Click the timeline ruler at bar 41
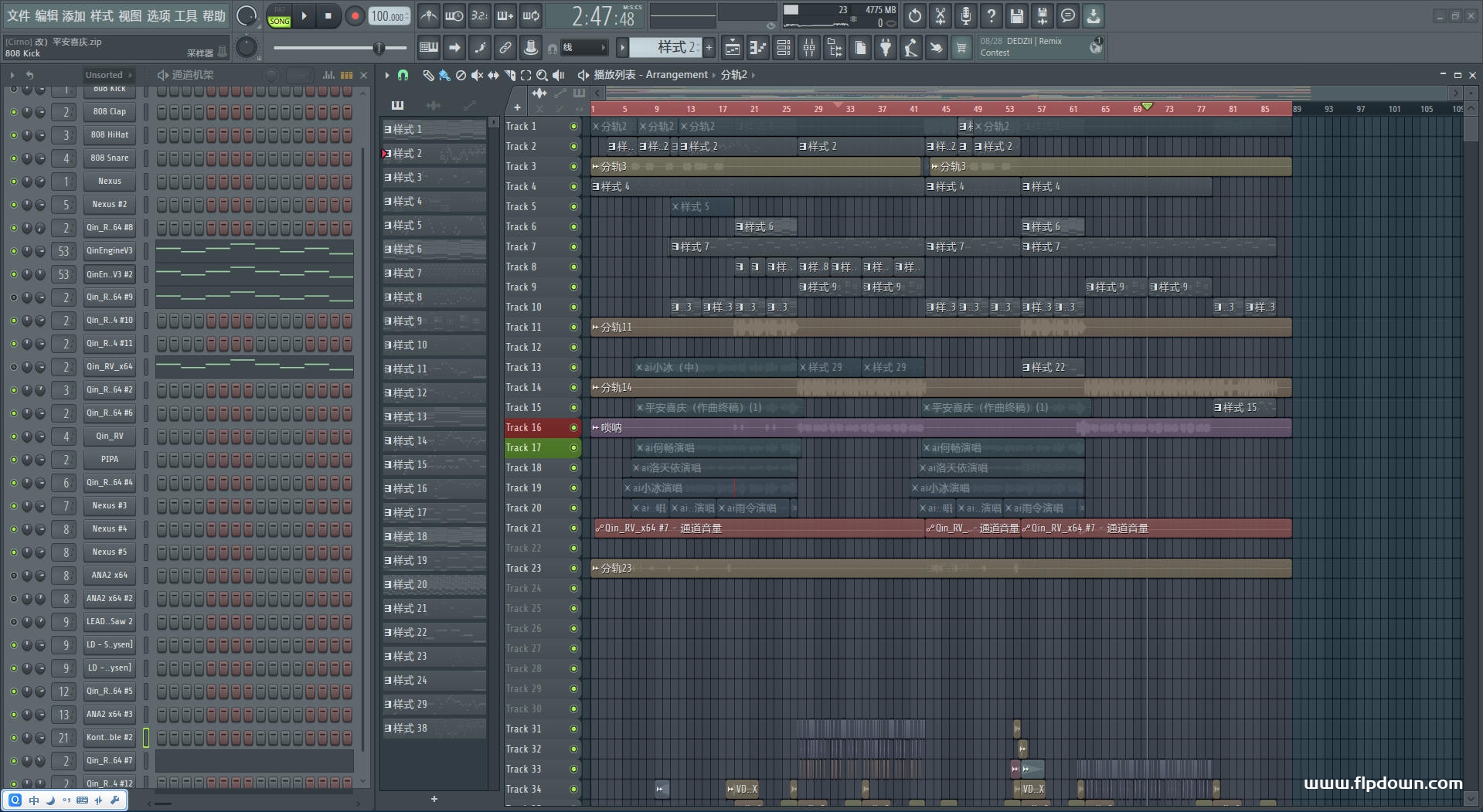 (914, 109)
